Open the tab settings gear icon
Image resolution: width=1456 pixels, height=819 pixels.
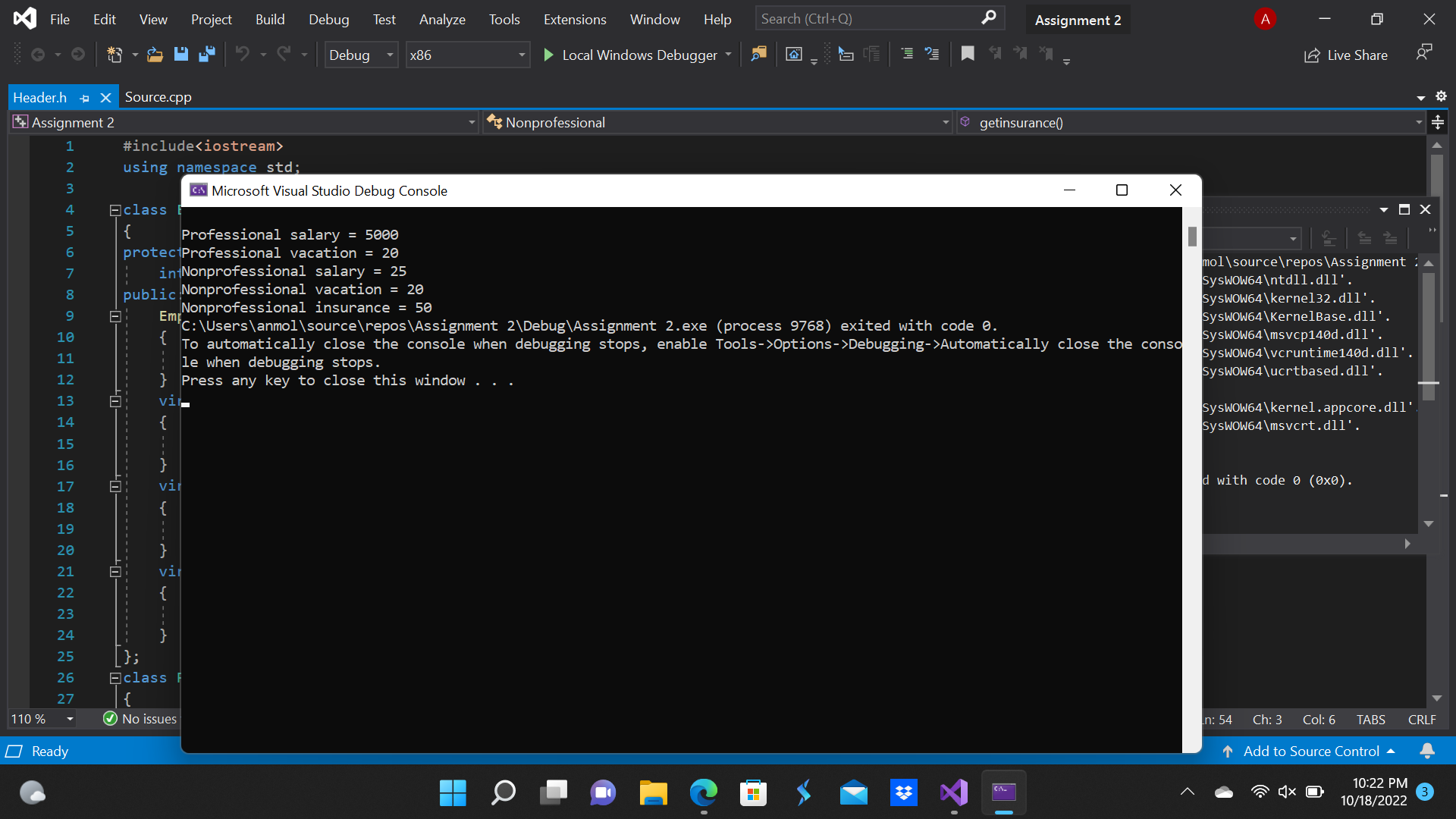click(x=1441, y=96)
